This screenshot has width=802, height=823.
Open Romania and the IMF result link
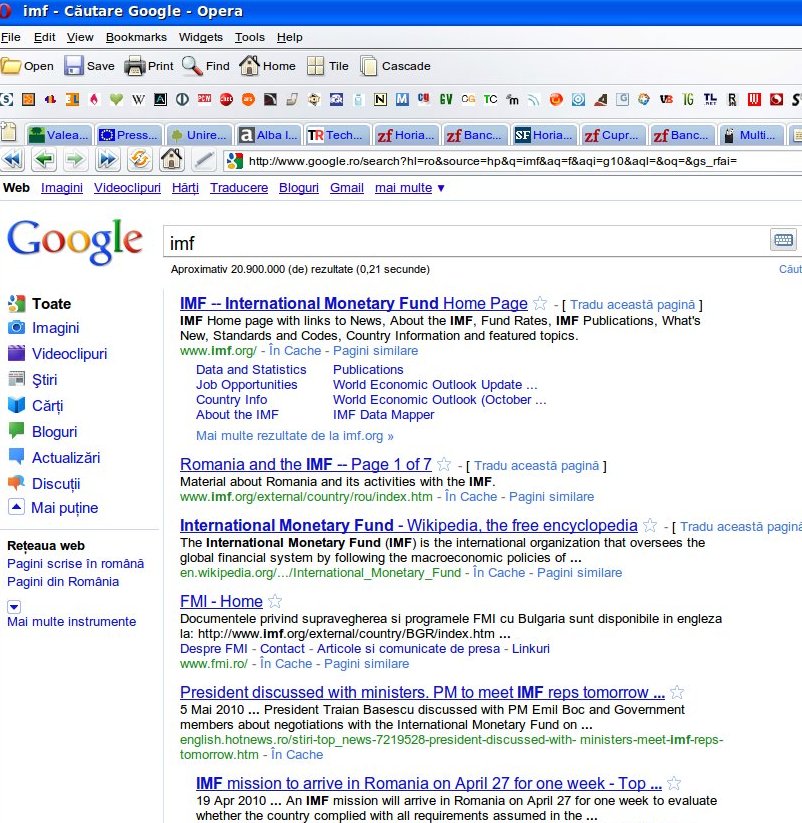point(305,464)
